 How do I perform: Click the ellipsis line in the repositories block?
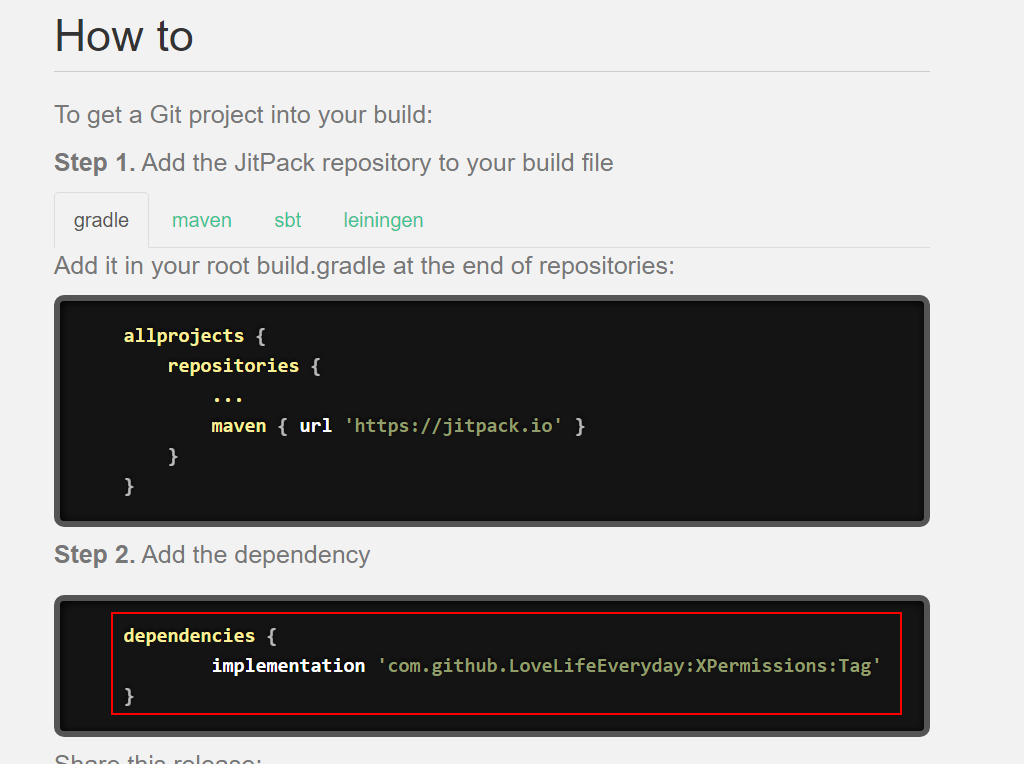tap(227, 398)
